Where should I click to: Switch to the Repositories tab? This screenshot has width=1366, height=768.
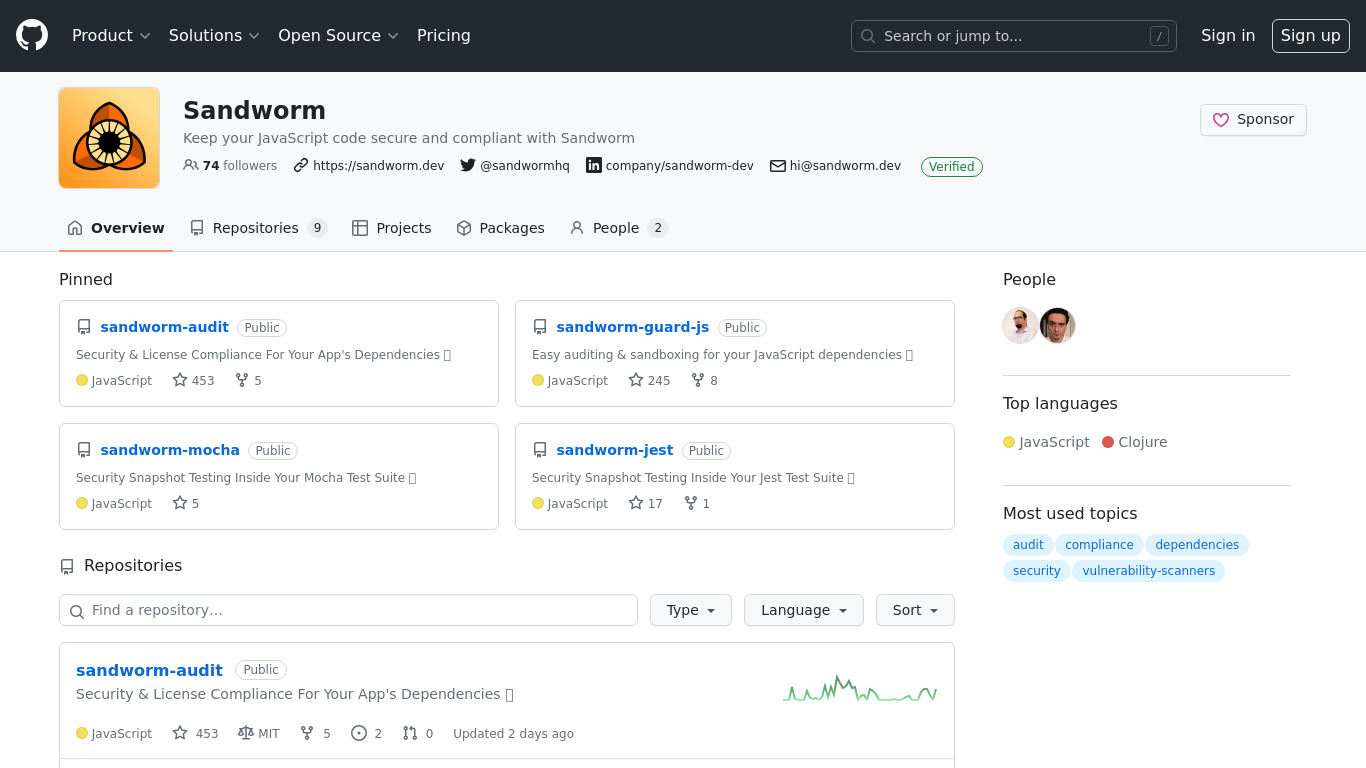click(x=259, y=228)
